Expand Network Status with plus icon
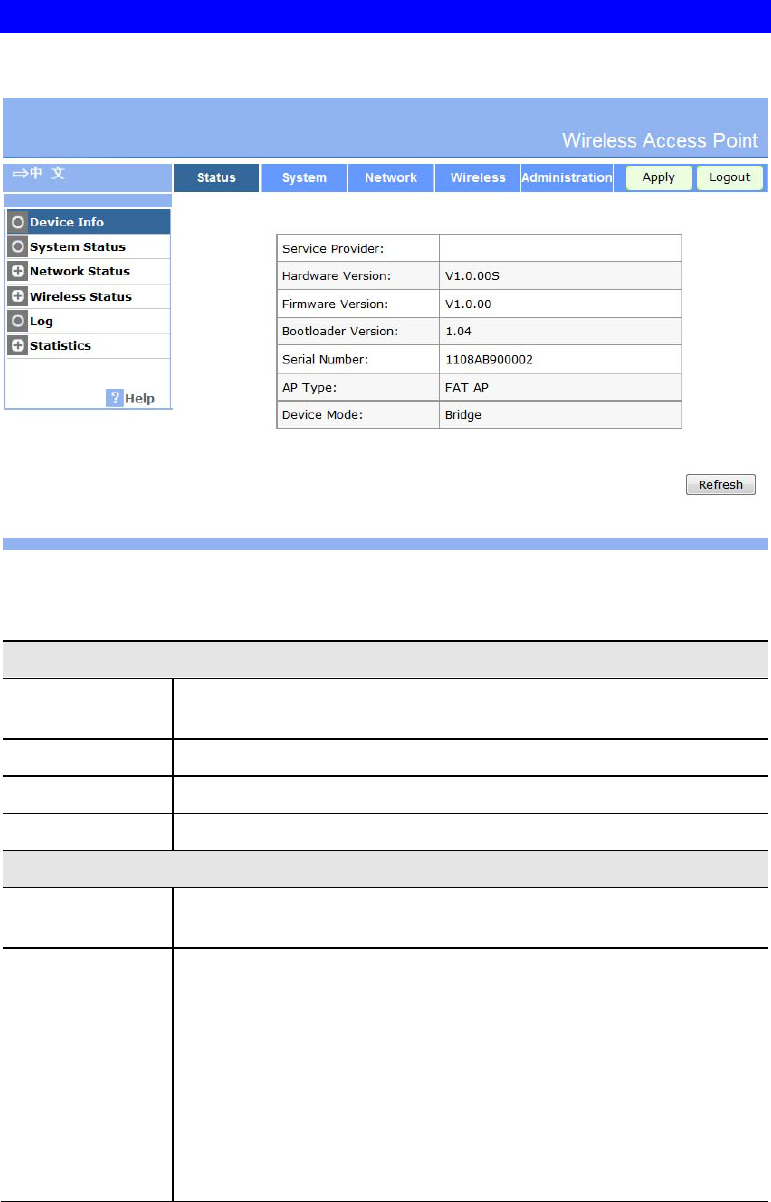This screenshot has height=1202, width=771. coord(17,271)
